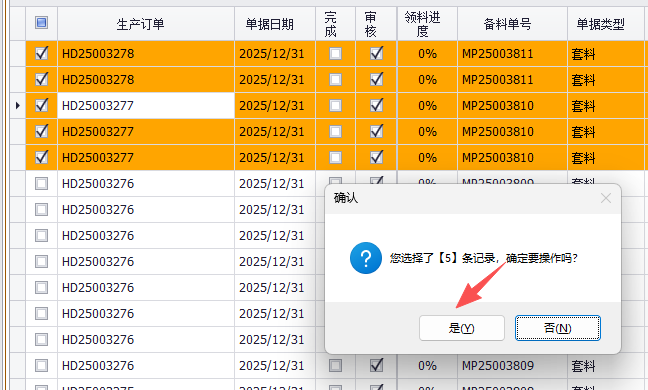
Task: Click 是(Y) to confirm the operation
Action: [x=462, y=328]
